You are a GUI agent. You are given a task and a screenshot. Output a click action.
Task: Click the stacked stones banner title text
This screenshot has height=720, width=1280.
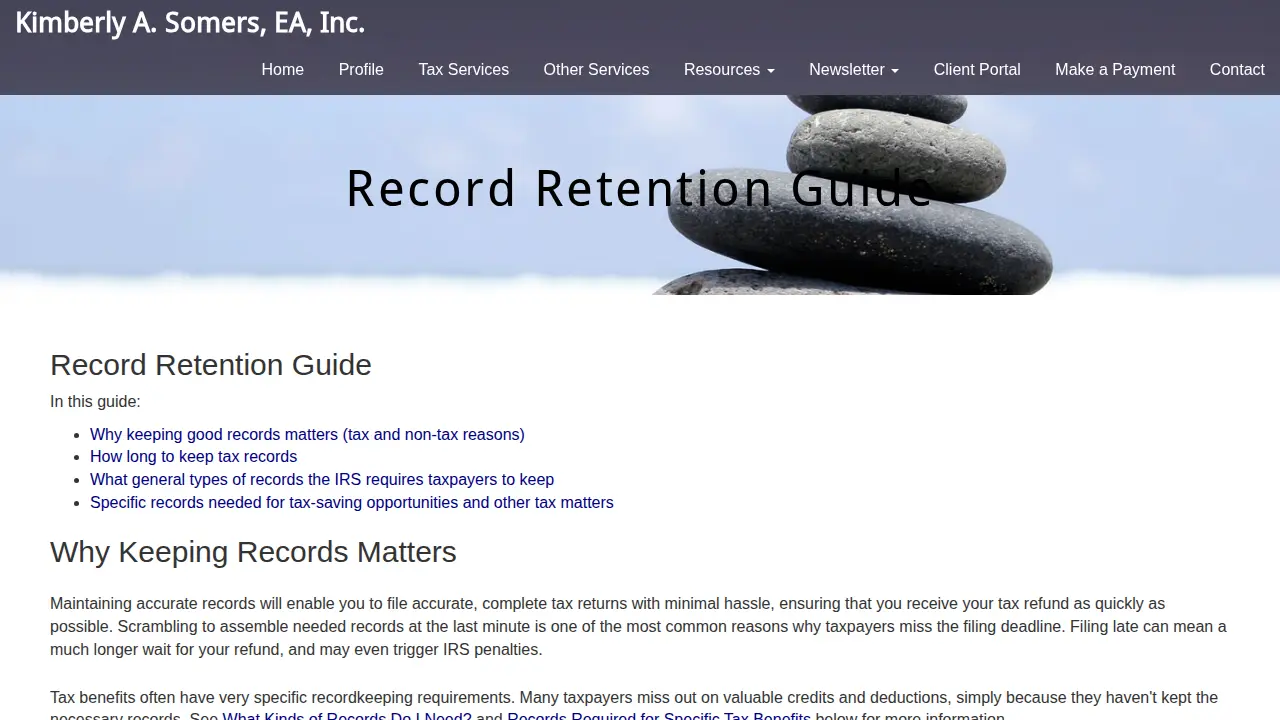coord(640,188)
